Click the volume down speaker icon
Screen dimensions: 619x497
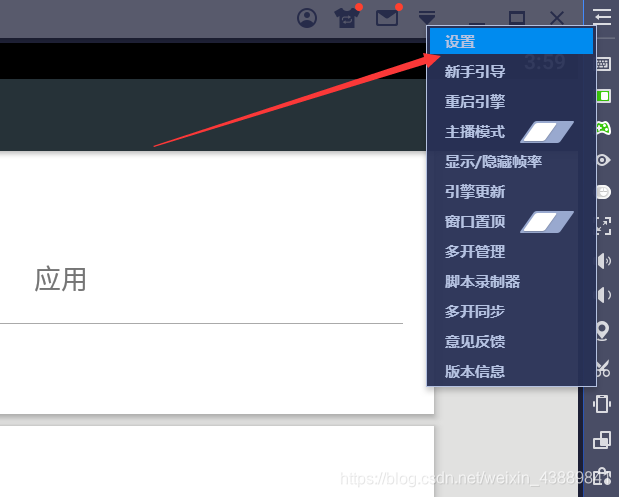[604, 295]
